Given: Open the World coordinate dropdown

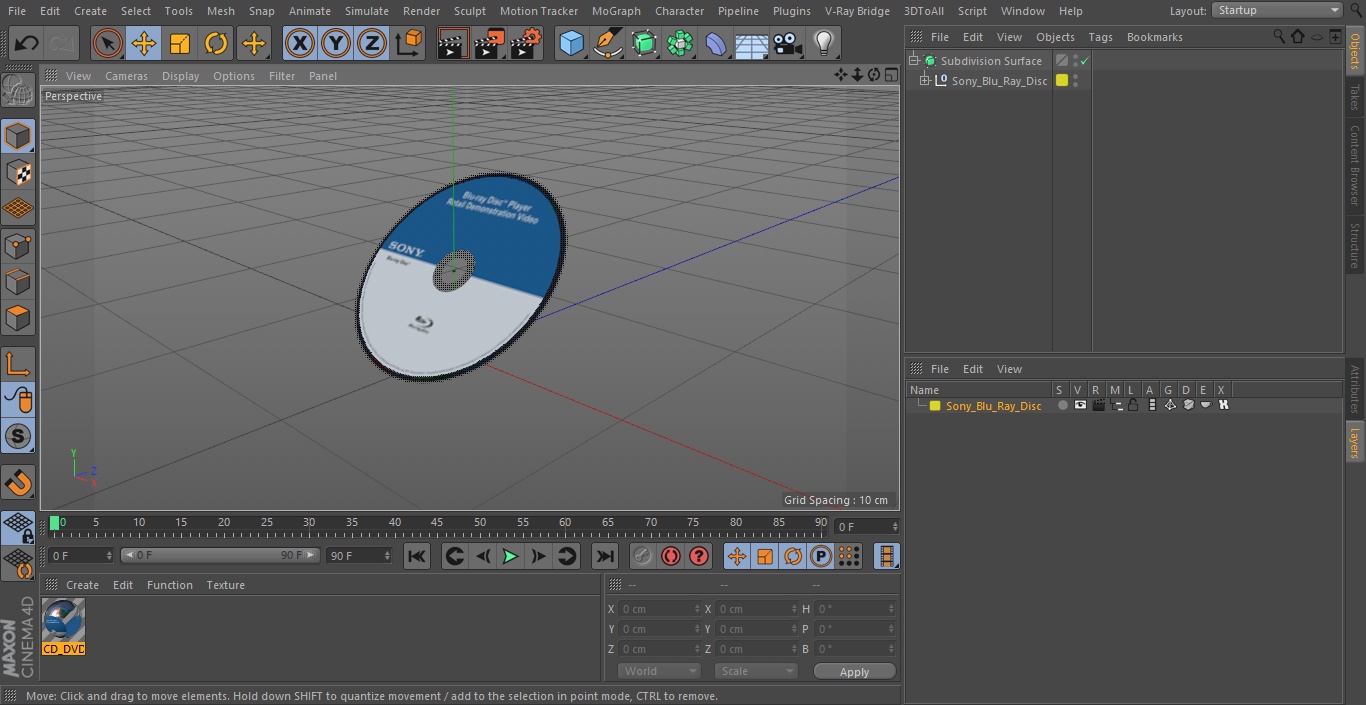Looking at the screenshot, I should [659, 671].
